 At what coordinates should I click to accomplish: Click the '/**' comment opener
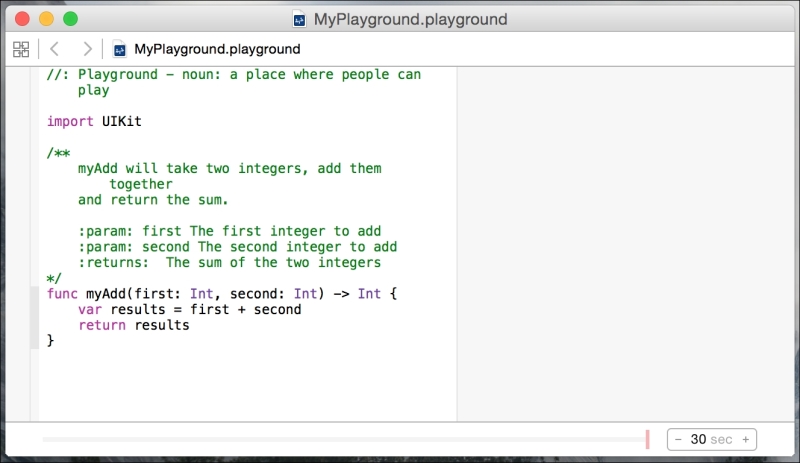pyautogui.click(x=58, y=153)
